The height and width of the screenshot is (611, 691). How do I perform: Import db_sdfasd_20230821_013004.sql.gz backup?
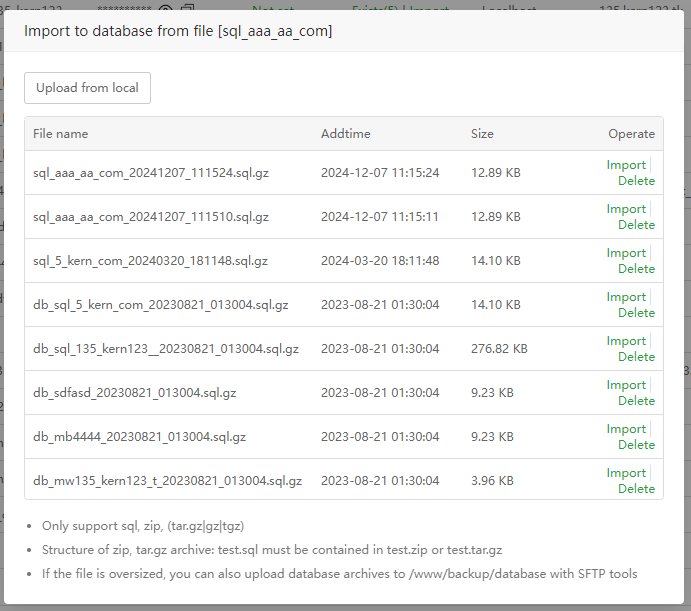626,385
